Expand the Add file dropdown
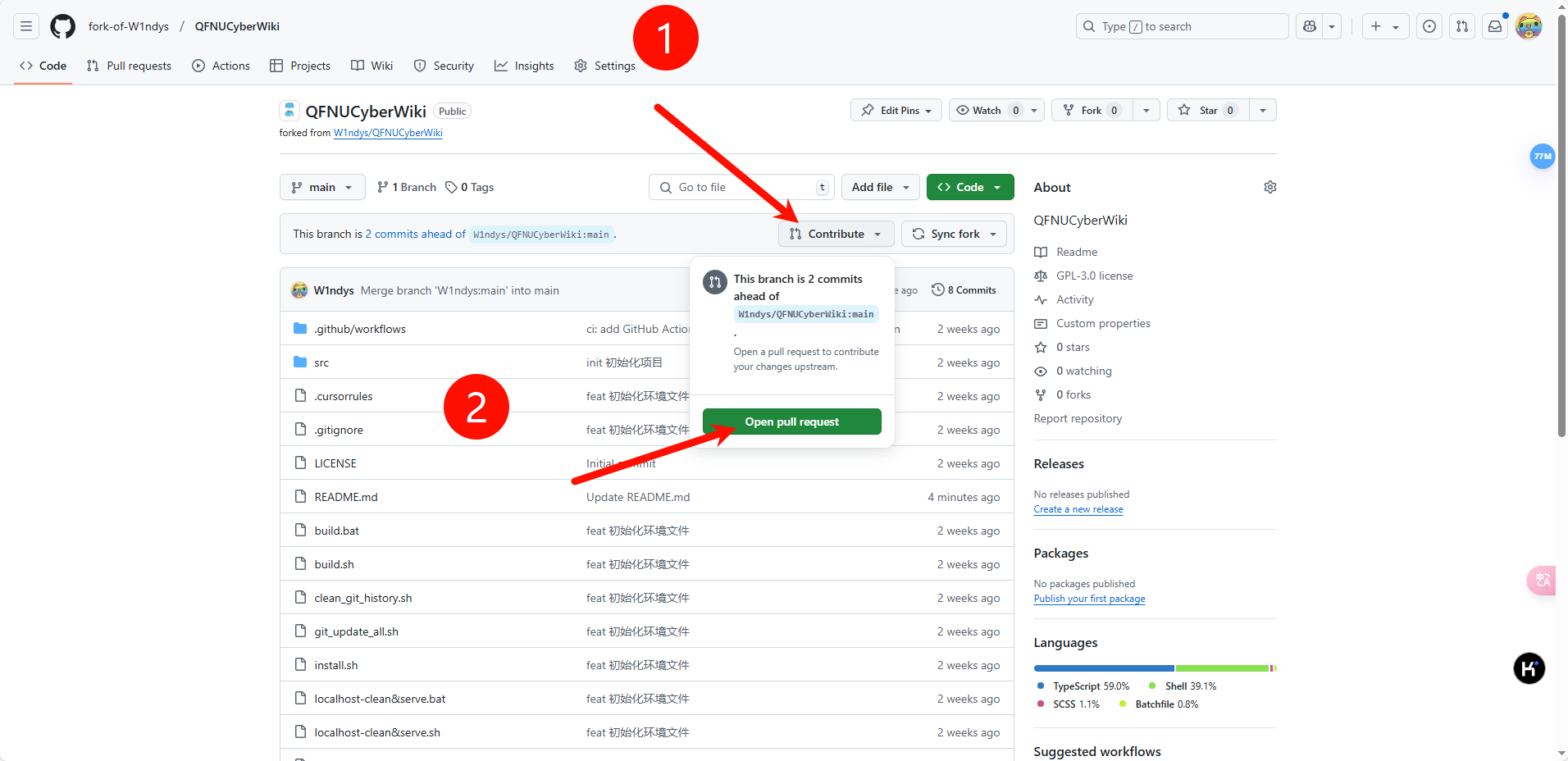The height and width of the screenshot is (761, 1568). tap(881, 187)
